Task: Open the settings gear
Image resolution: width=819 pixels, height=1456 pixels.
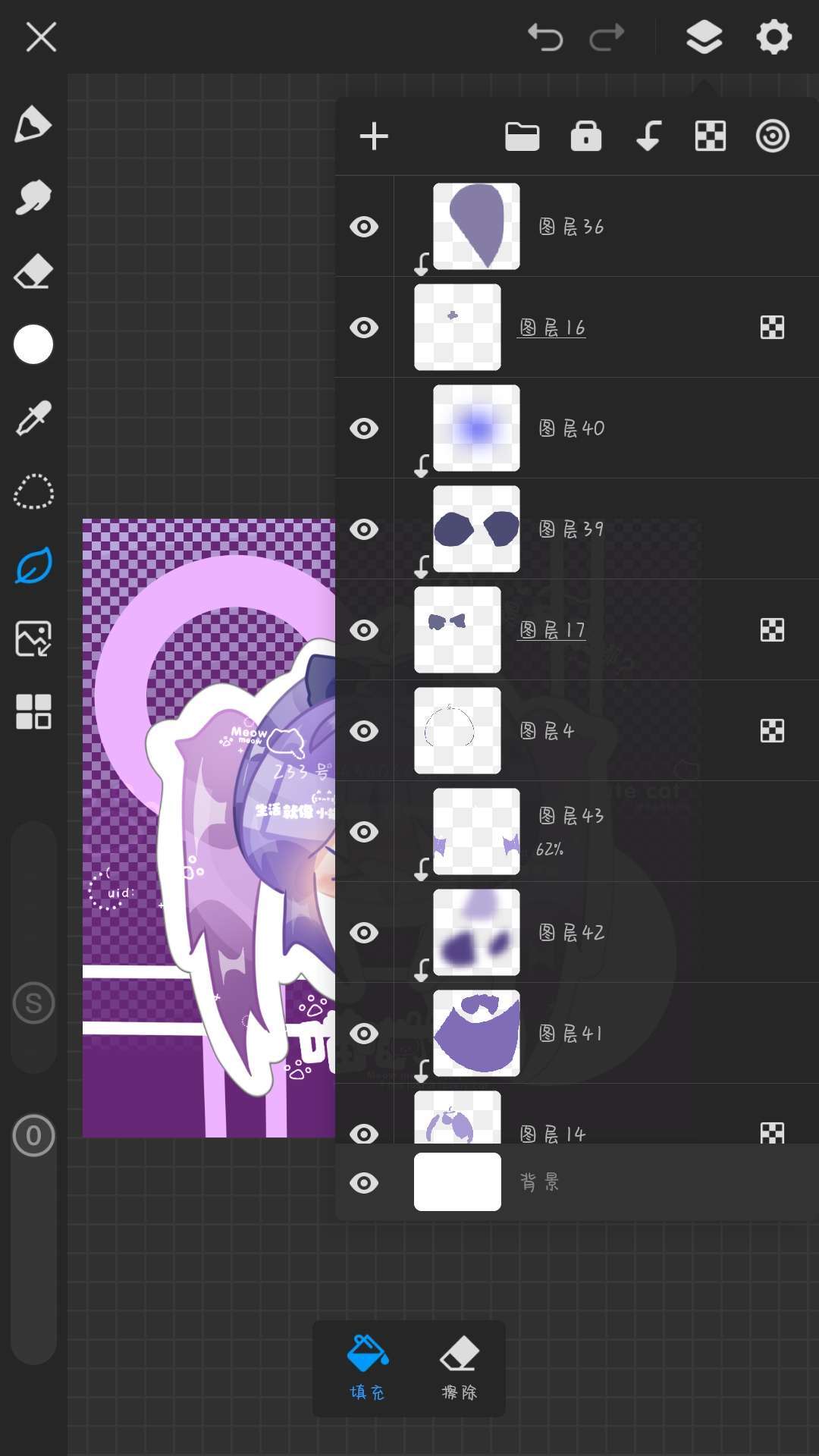Action: (773, 36)
